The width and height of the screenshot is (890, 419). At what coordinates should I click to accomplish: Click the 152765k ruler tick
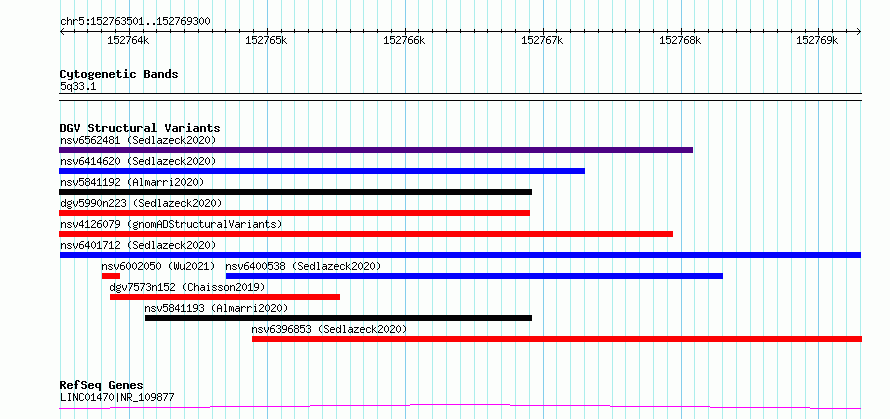click(267, 40)
